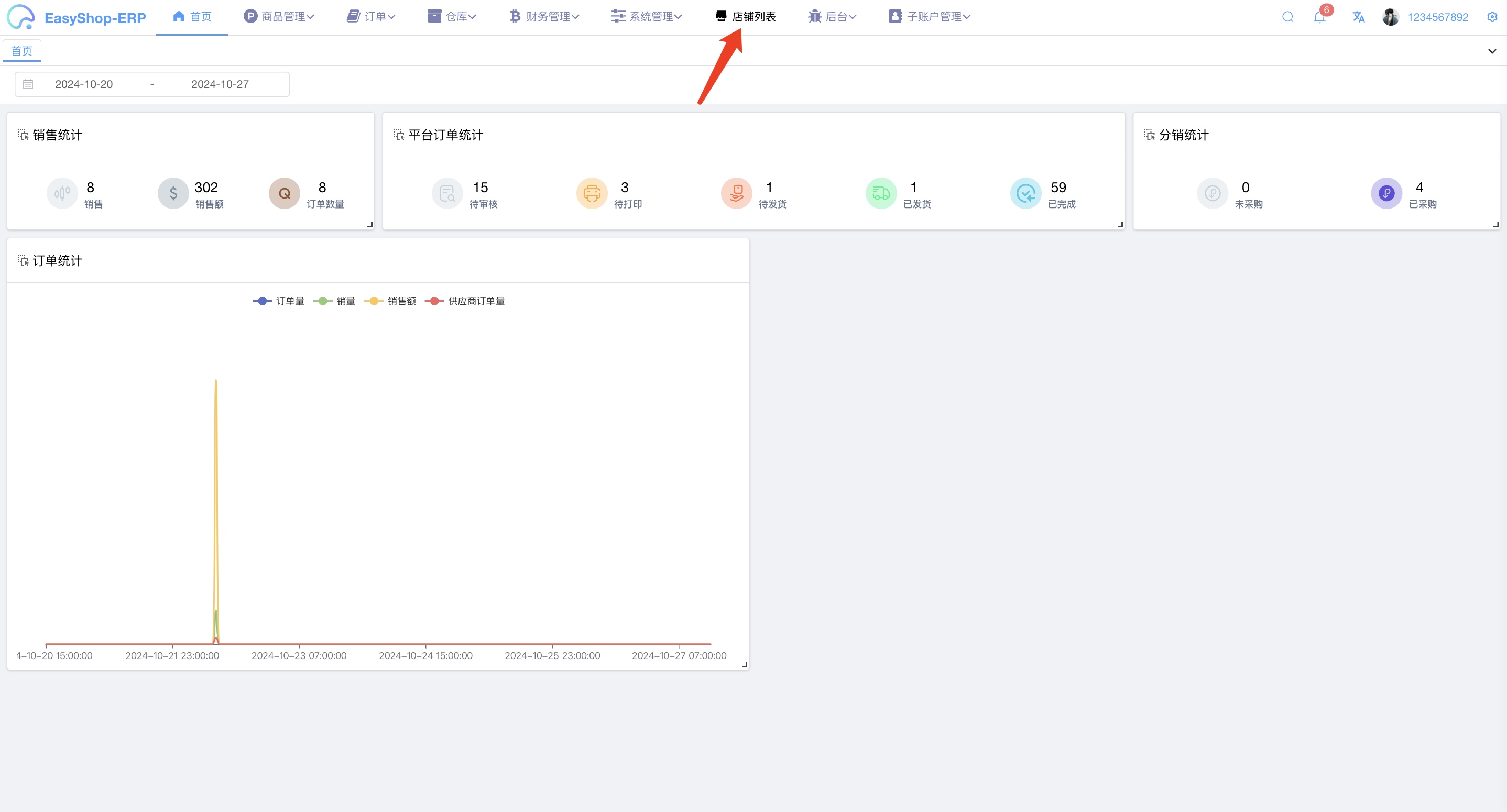Viewport: 1507px width, 812px height.
Task: Click the EasyShop-ERP logo
Action: point(77,17)
